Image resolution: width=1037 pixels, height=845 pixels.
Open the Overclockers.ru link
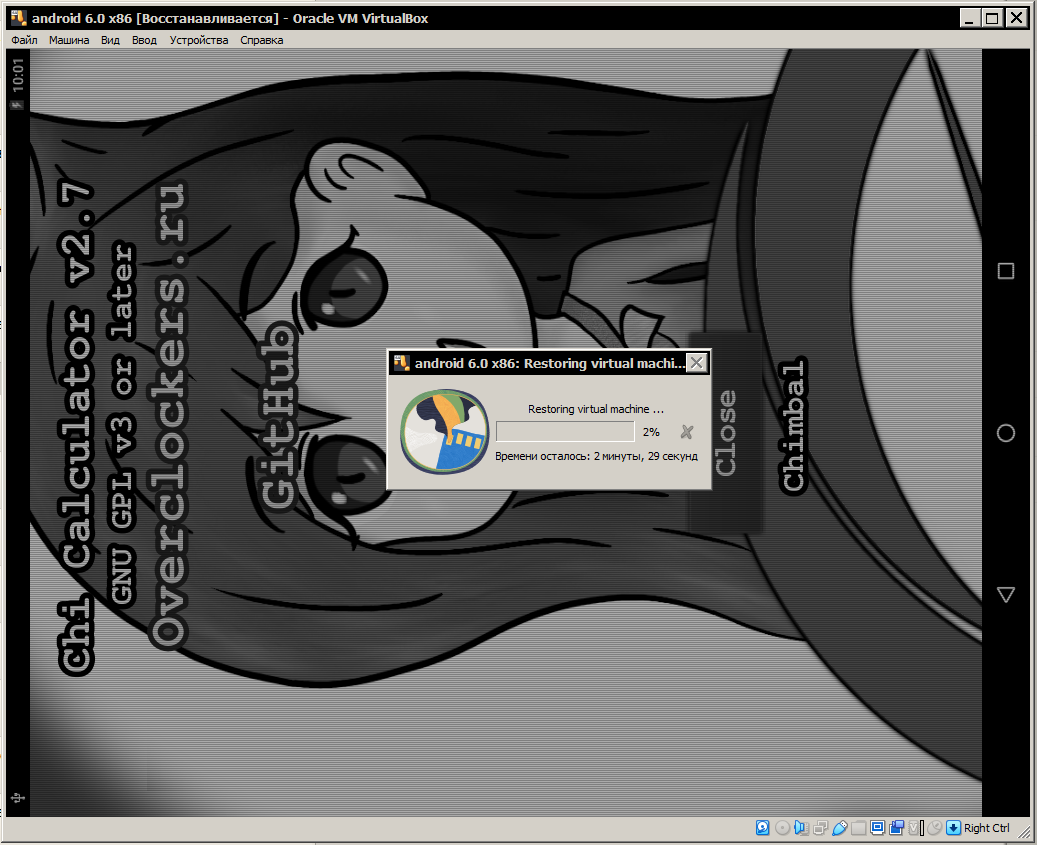coord(169,416)
